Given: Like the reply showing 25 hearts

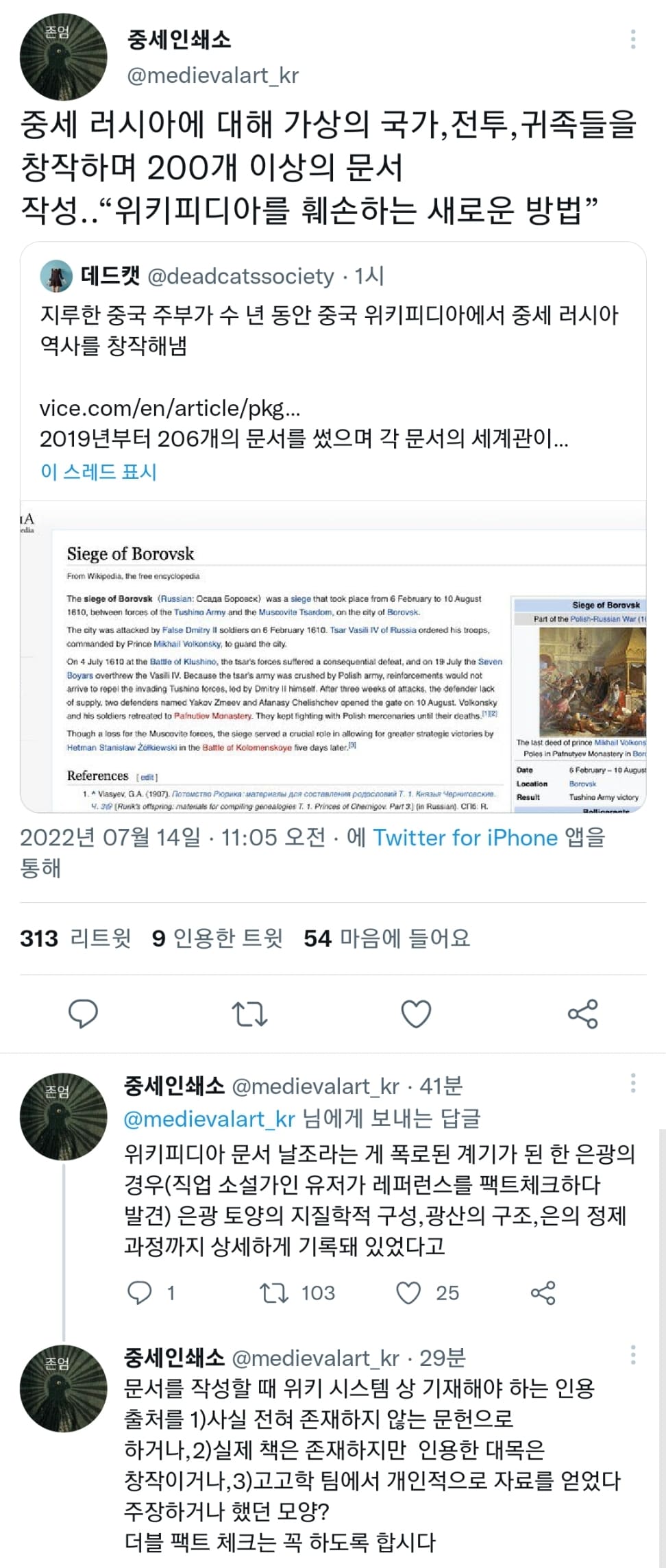Looking at the screenshot, I should tap(428, 1293).
